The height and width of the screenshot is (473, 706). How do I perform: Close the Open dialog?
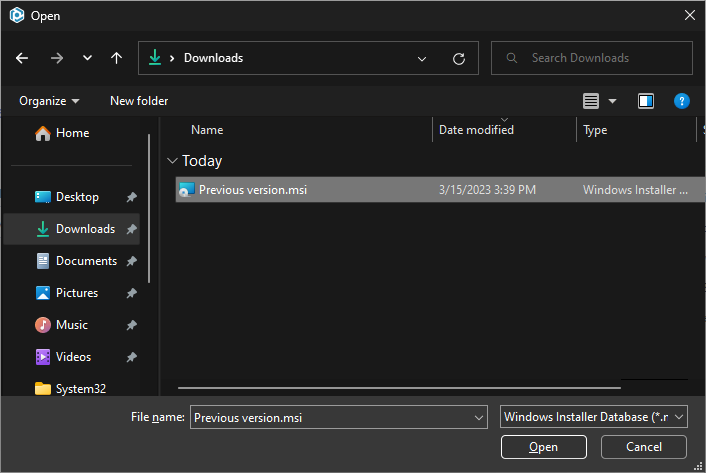(x=689, y=15)
